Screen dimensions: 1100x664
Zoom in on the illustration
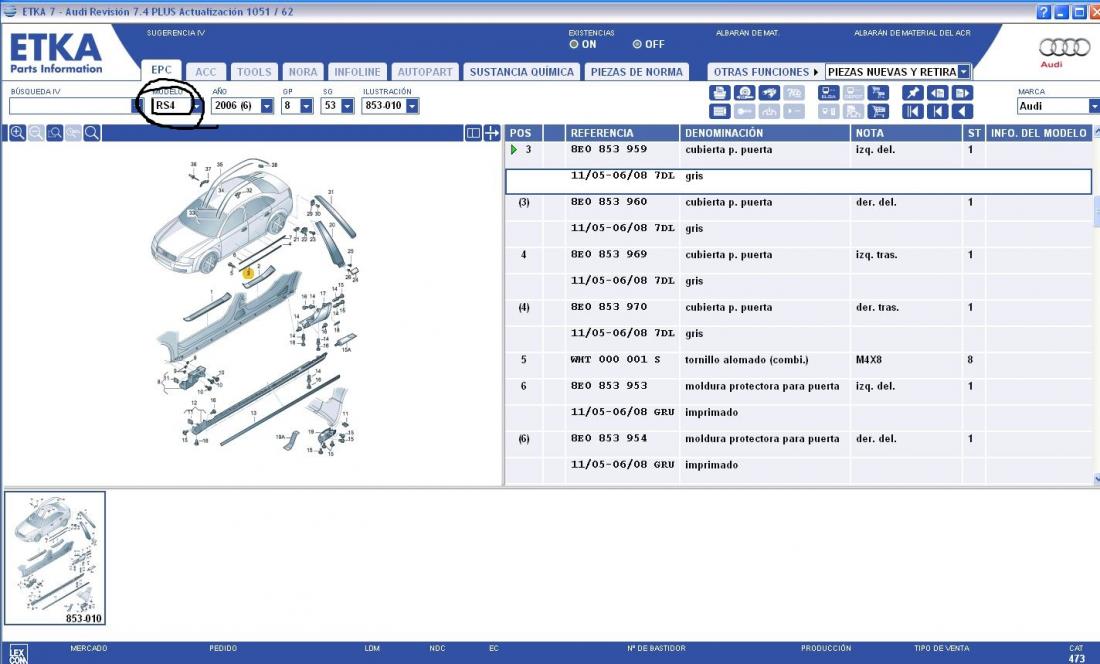tap(18, 133)
